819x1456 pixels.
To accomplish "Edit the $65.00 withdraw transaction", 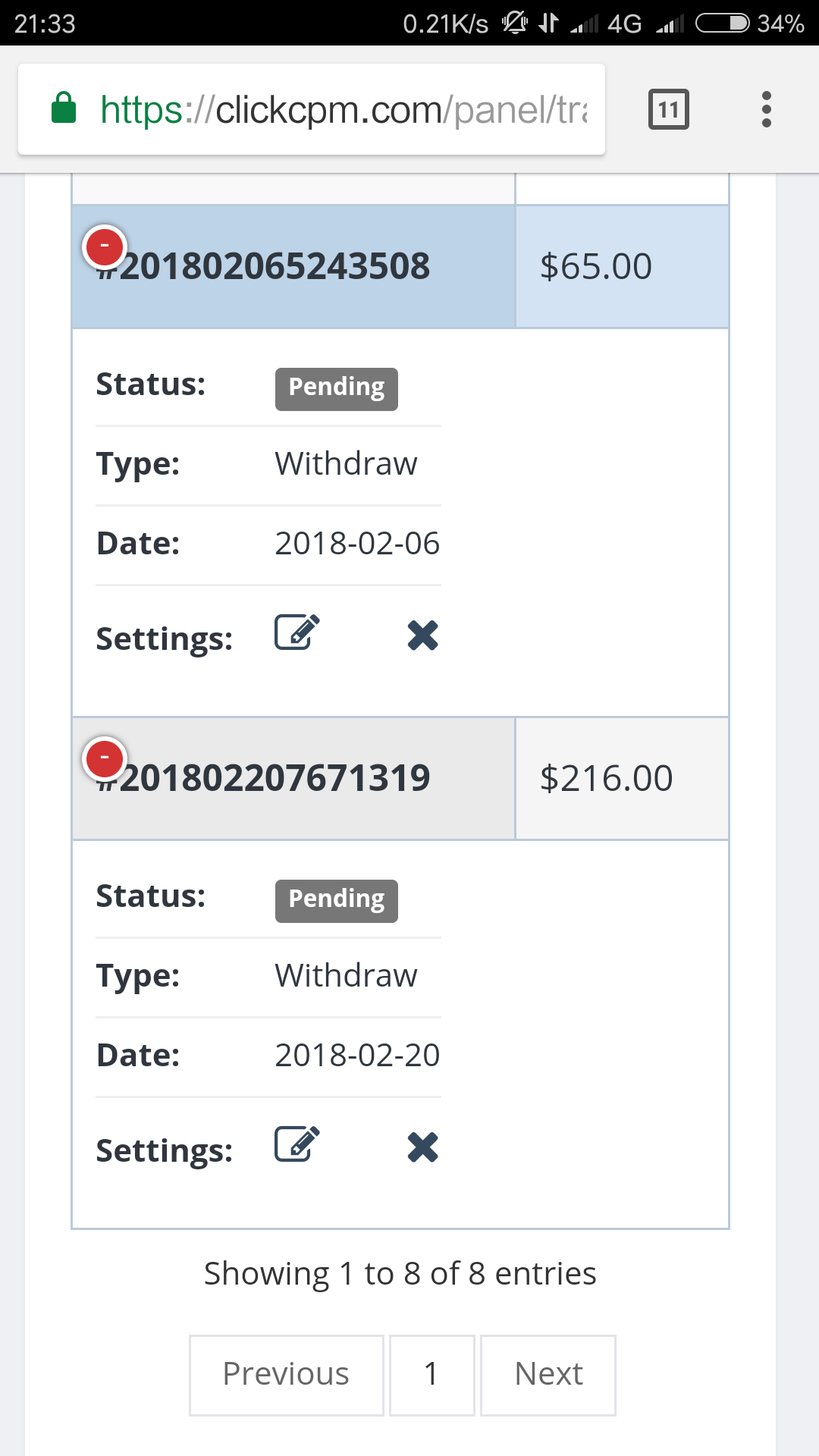I will coord(297,632).
